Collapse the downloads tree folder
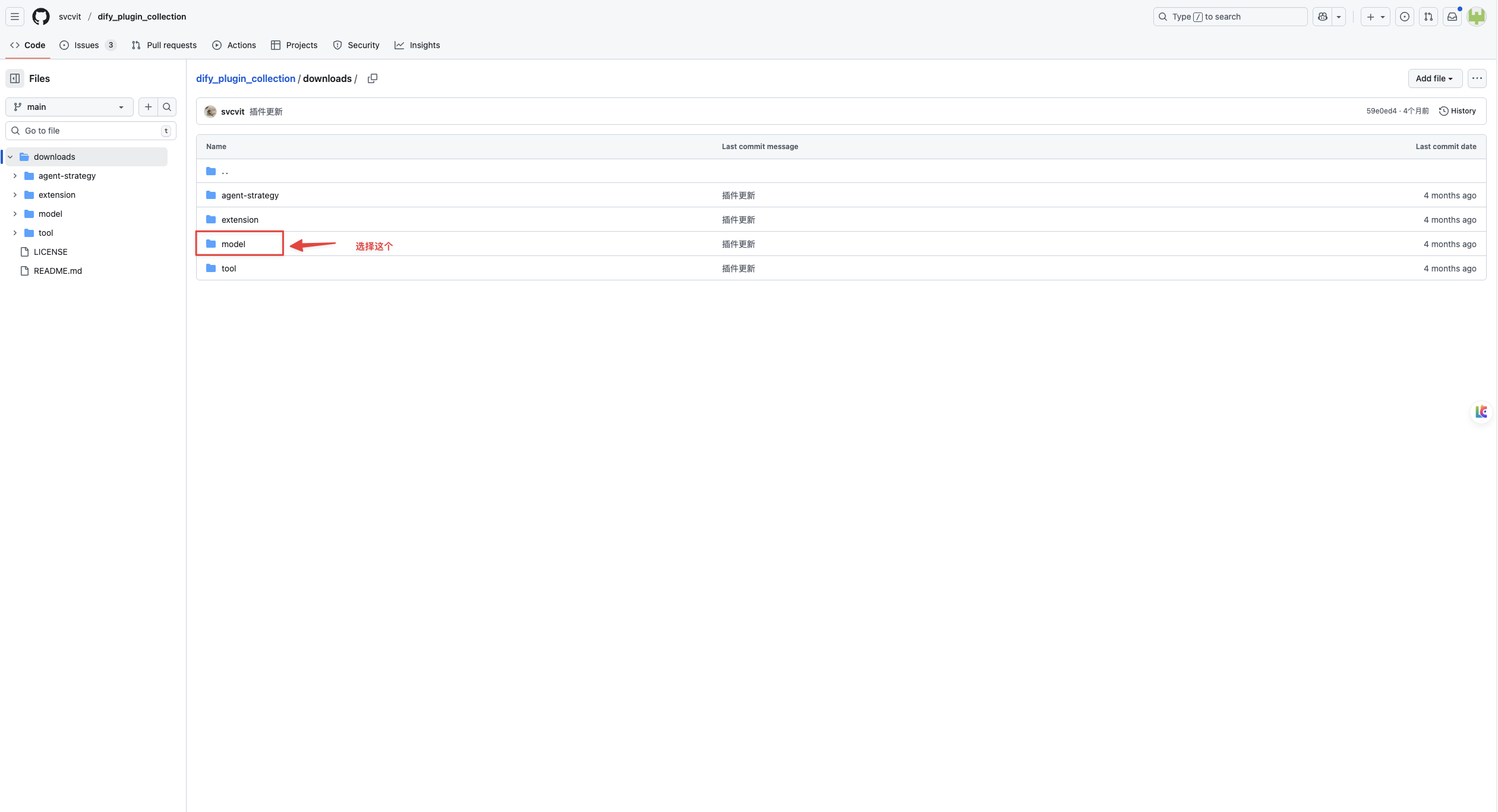1498x812 pixels. click(10, 157)
